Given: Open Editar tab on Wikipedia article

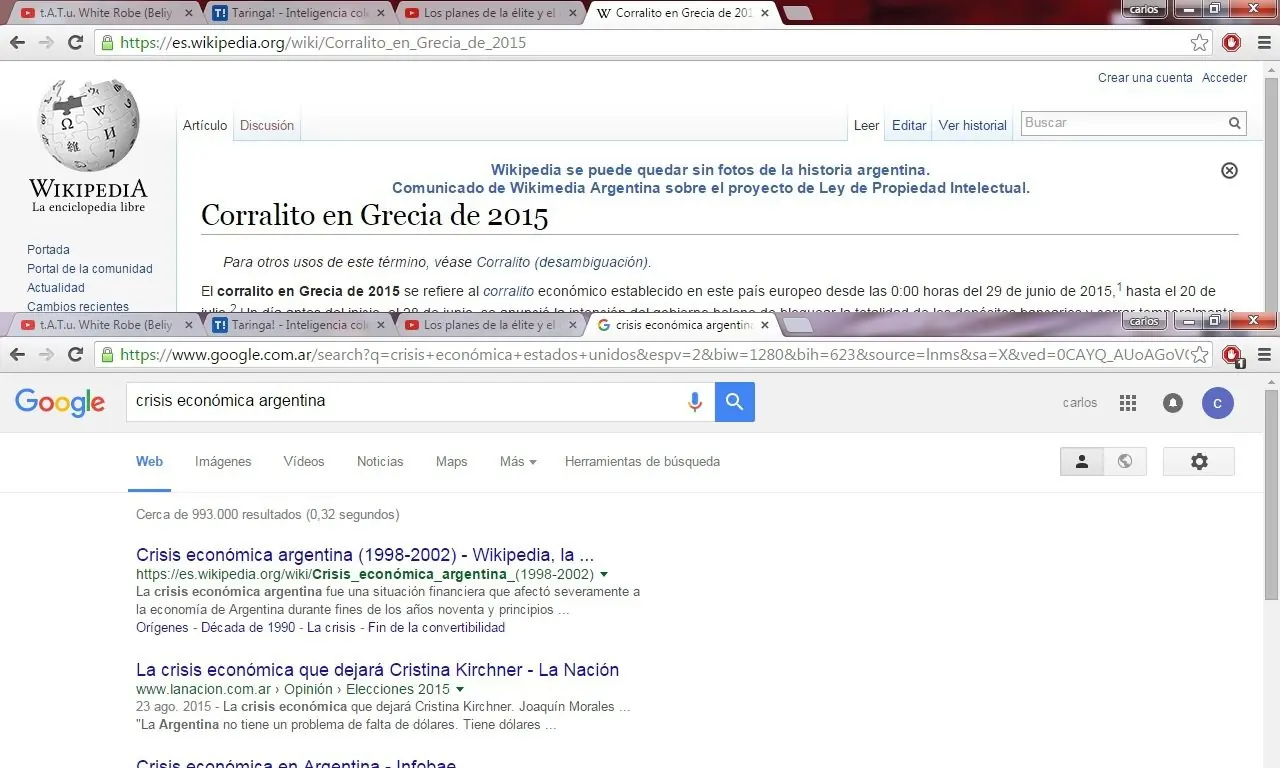Looking at the screenshot, I should tap(909, 126).
